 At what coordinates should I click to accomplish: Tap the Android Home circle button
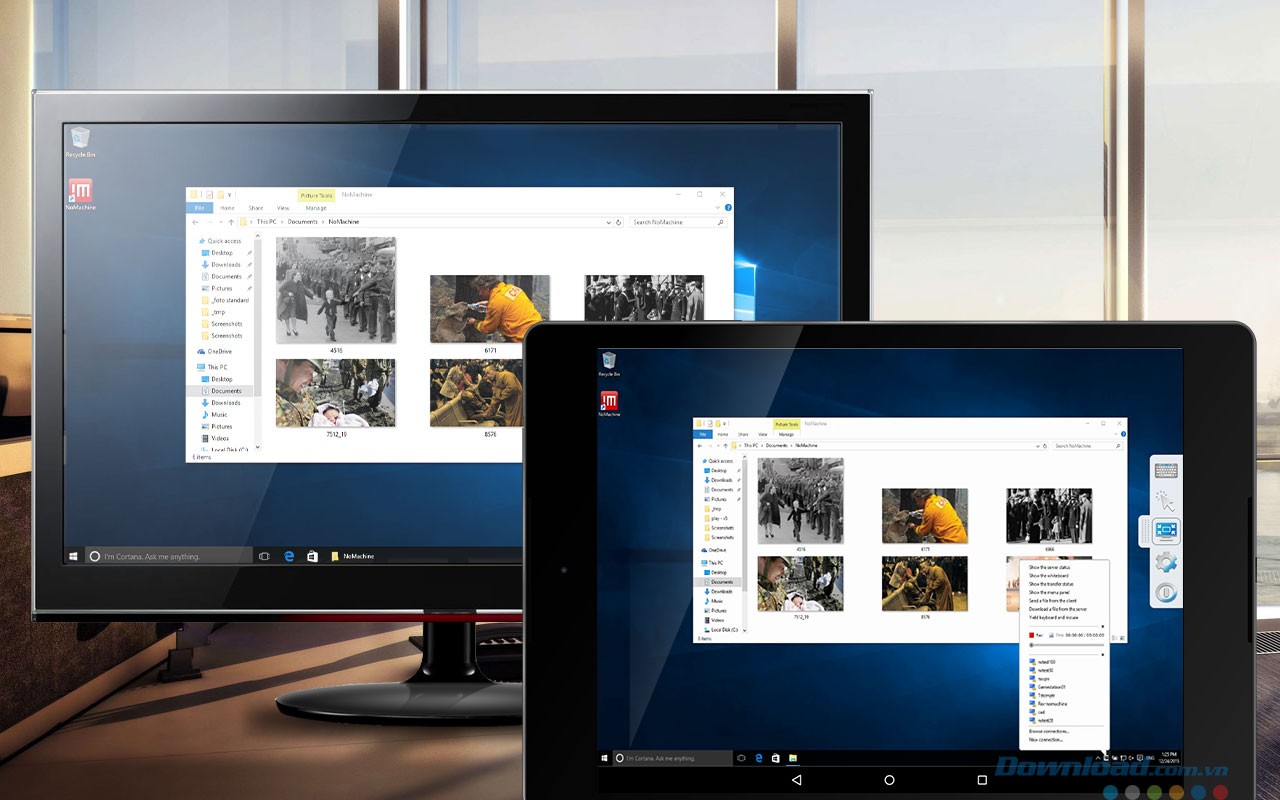889,780
